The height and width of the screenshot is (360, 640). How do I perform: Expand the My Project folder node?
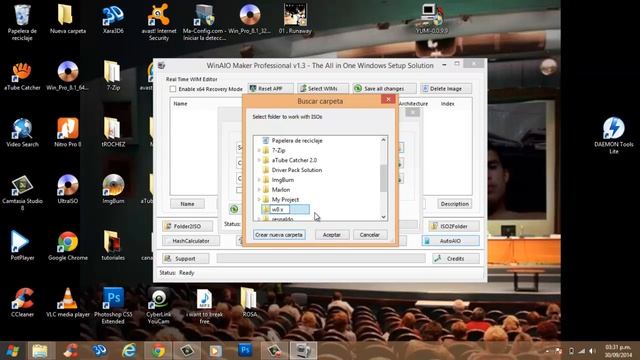[259, 199]
